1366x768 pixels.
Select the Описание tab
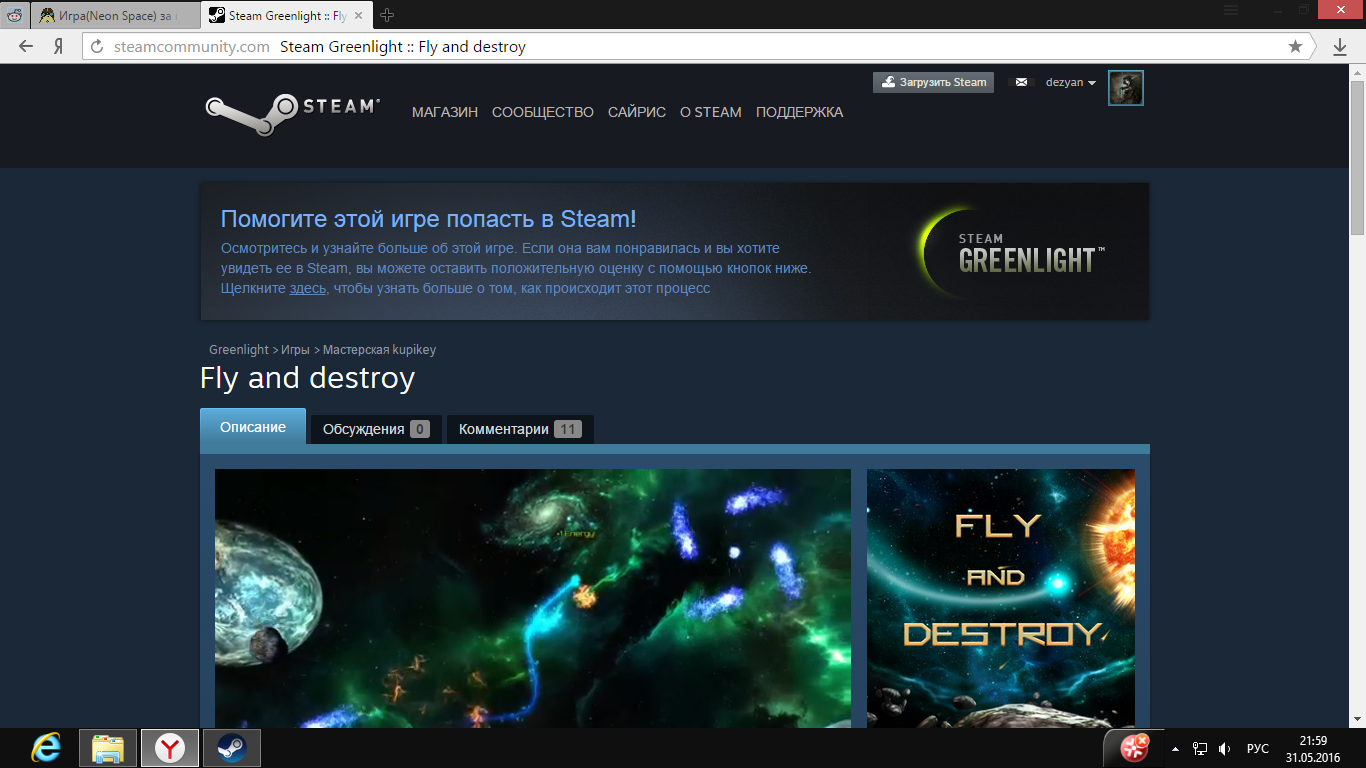point(253,427)
